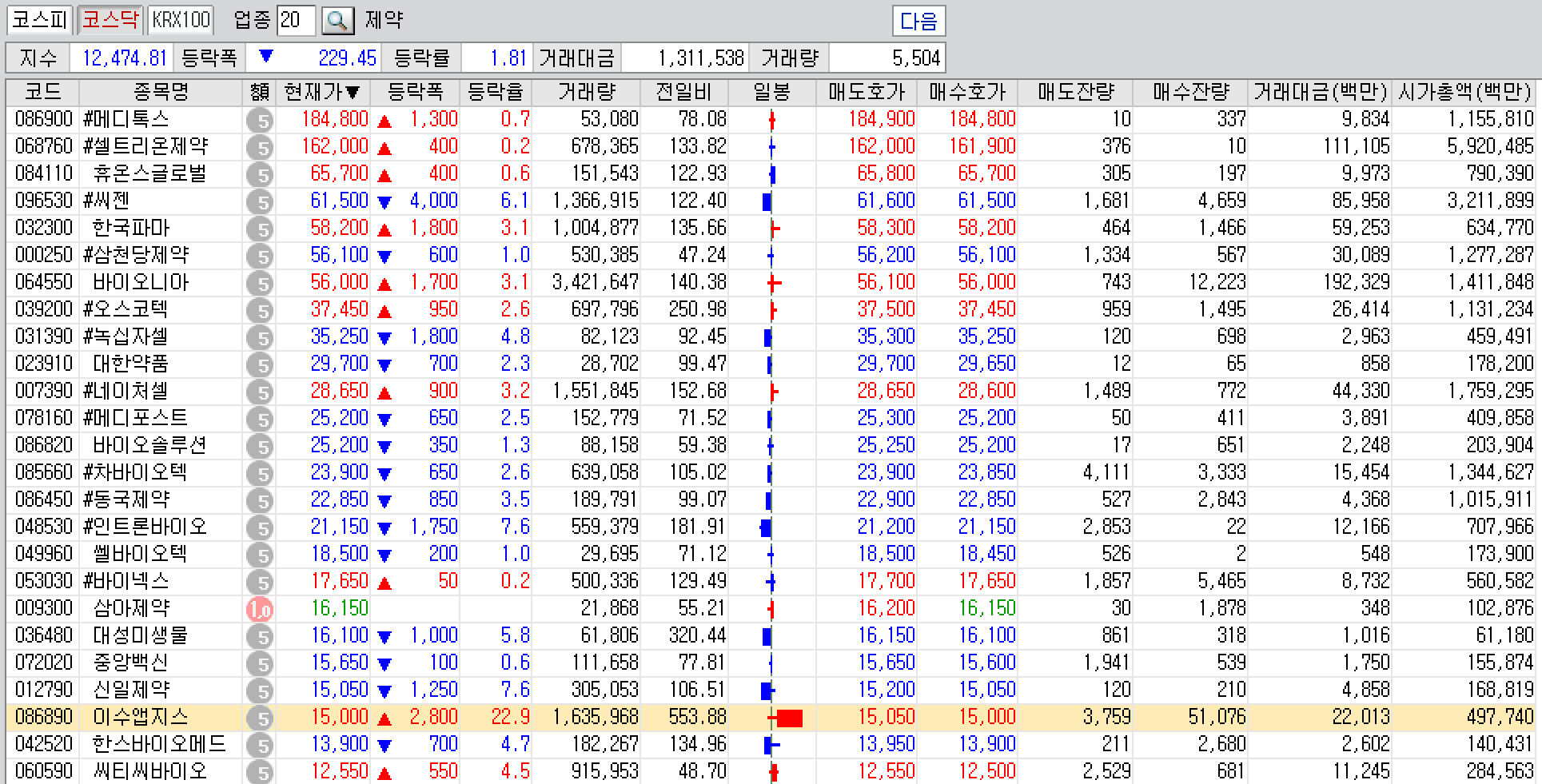
Task: Click the 업종 code input field showing 20
Action: pos(296,20)
